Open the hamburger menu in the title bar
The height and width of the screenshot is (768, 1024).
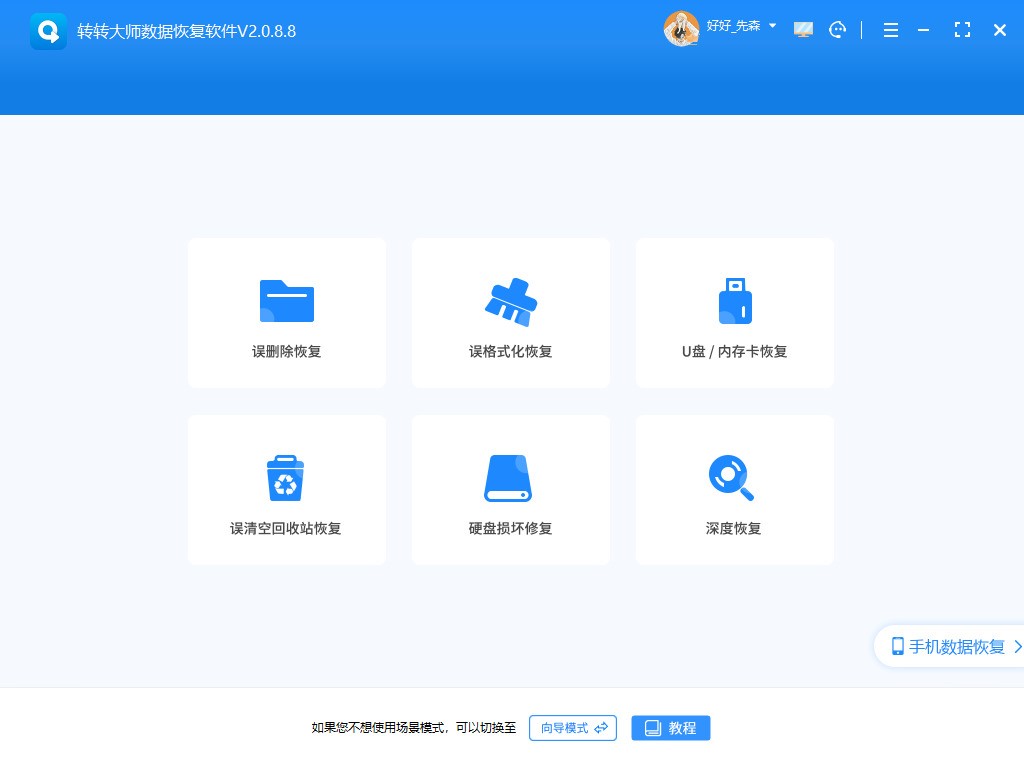[x=890, y=30]
